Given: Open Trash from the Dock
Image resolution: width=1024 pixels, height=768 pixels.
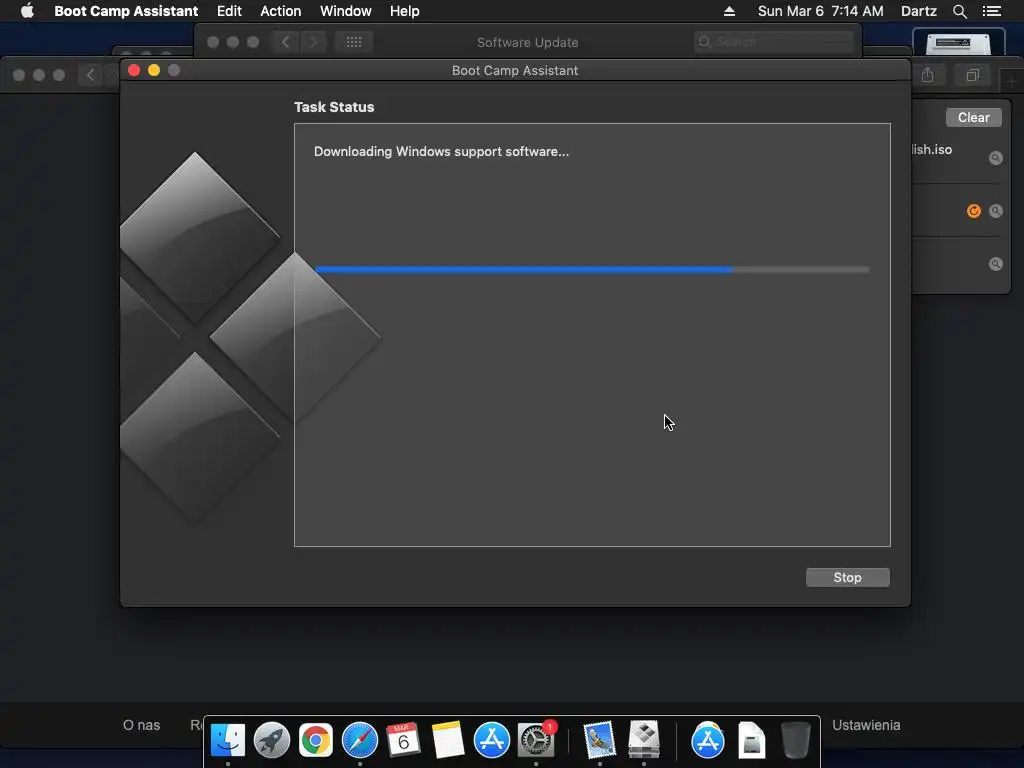Looking at the screenshot, I should pyautogui.click(x=795, y=740).
